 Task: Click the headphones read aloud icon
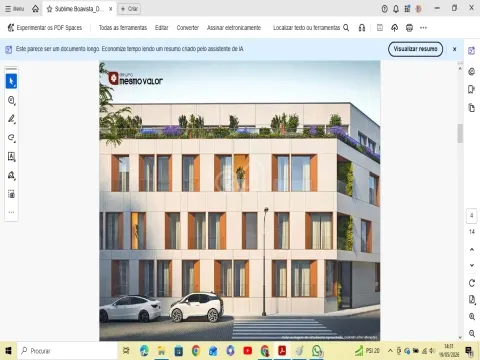tap(362, 28)
